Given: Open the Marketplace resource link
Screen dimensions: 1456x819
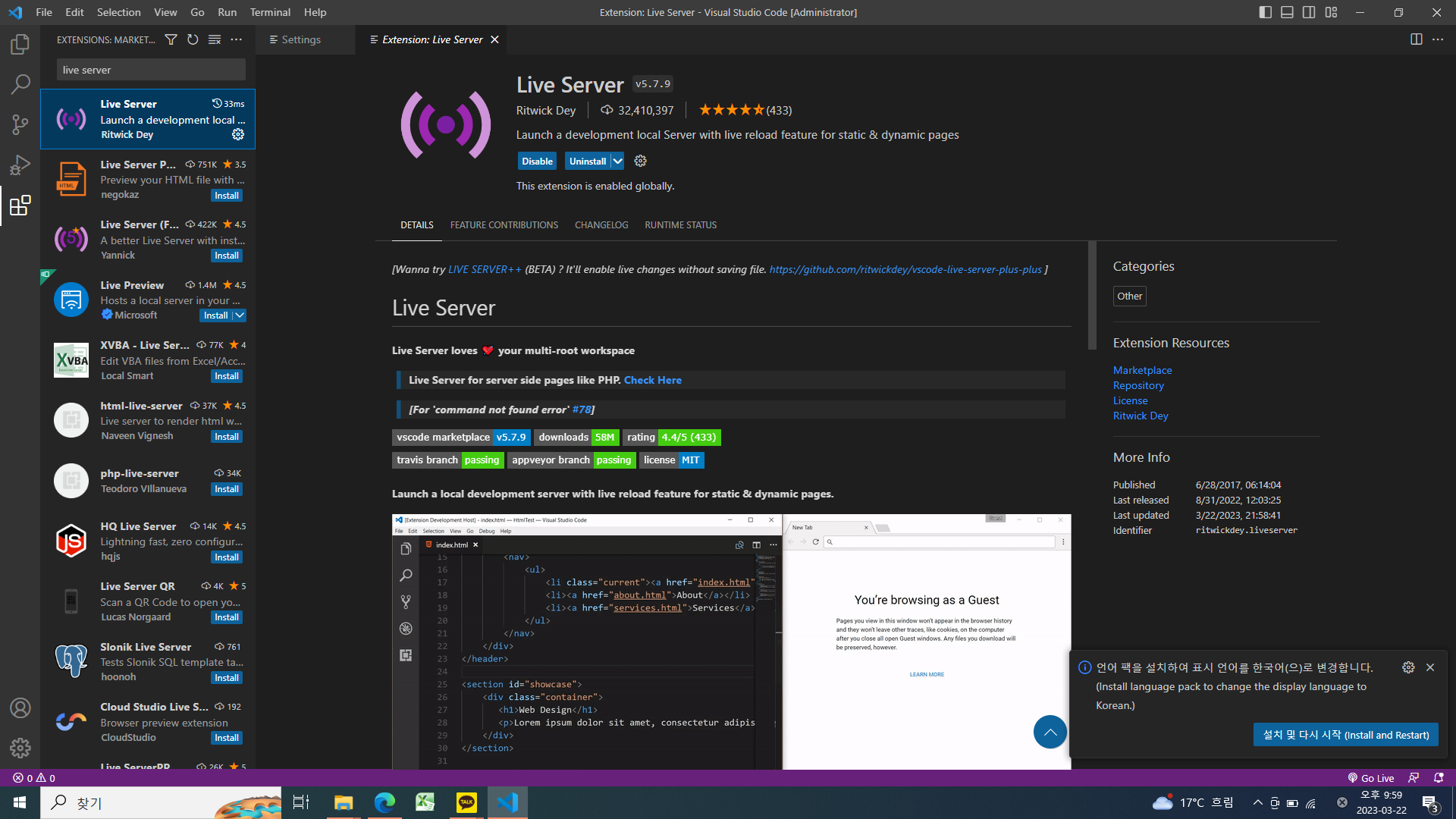Looking at the screenshot, I should click(x=1143, y=370).
